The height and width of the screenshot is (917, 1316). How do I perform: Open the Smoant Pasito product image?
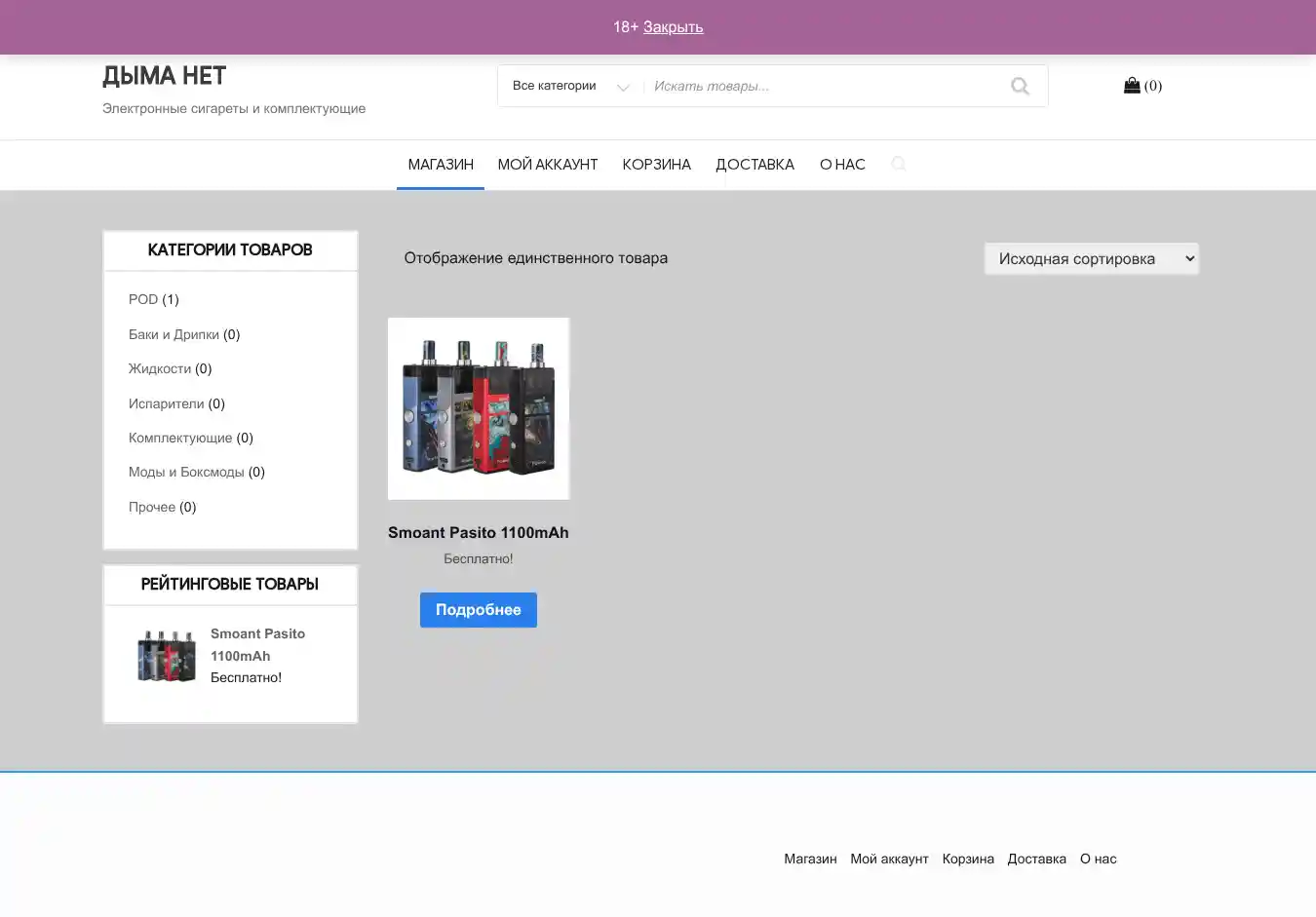coord(479,408)
